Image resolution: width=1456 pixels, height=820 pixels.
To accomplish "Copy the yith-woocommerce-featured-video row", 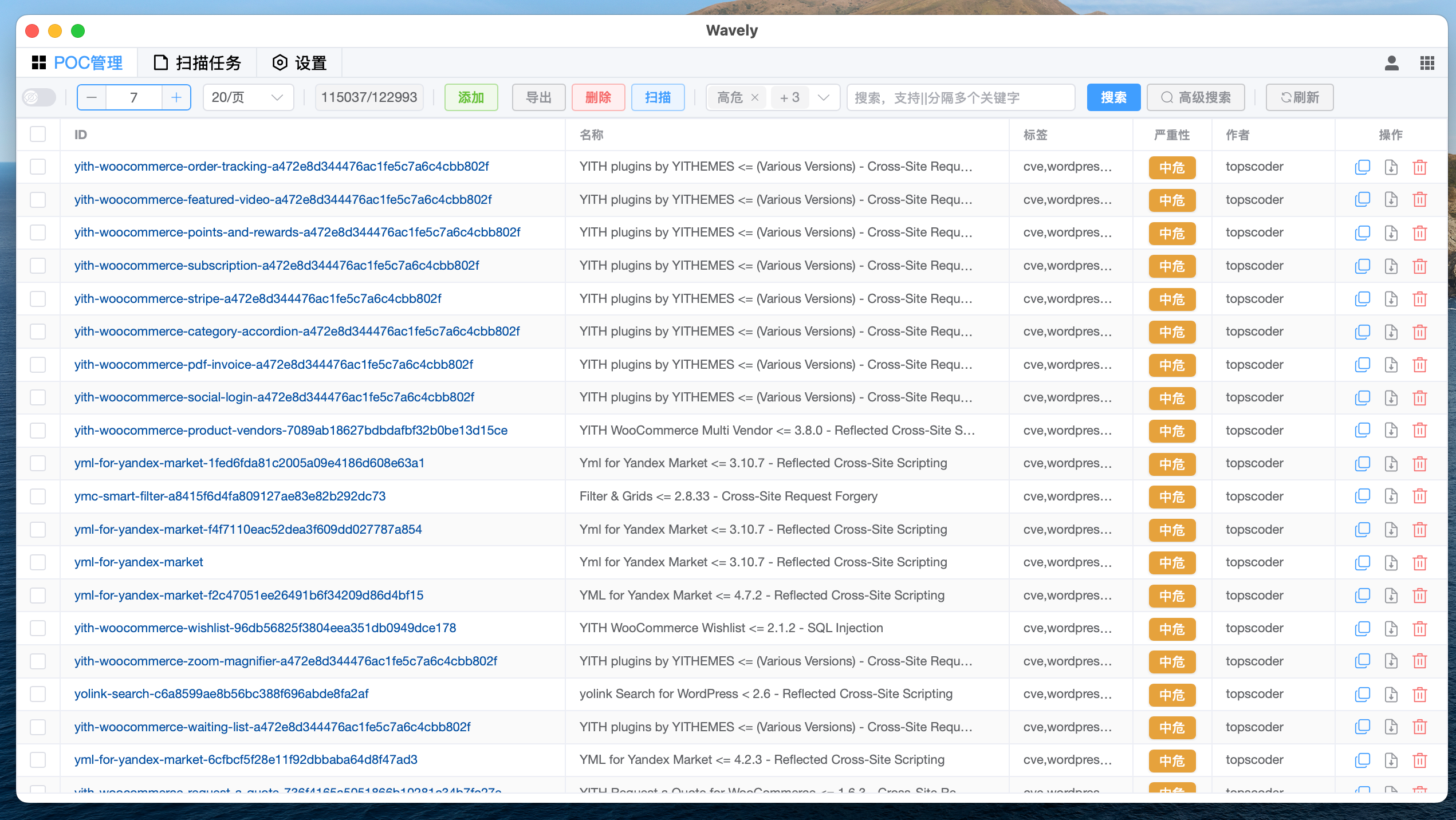I will 1362,199.
